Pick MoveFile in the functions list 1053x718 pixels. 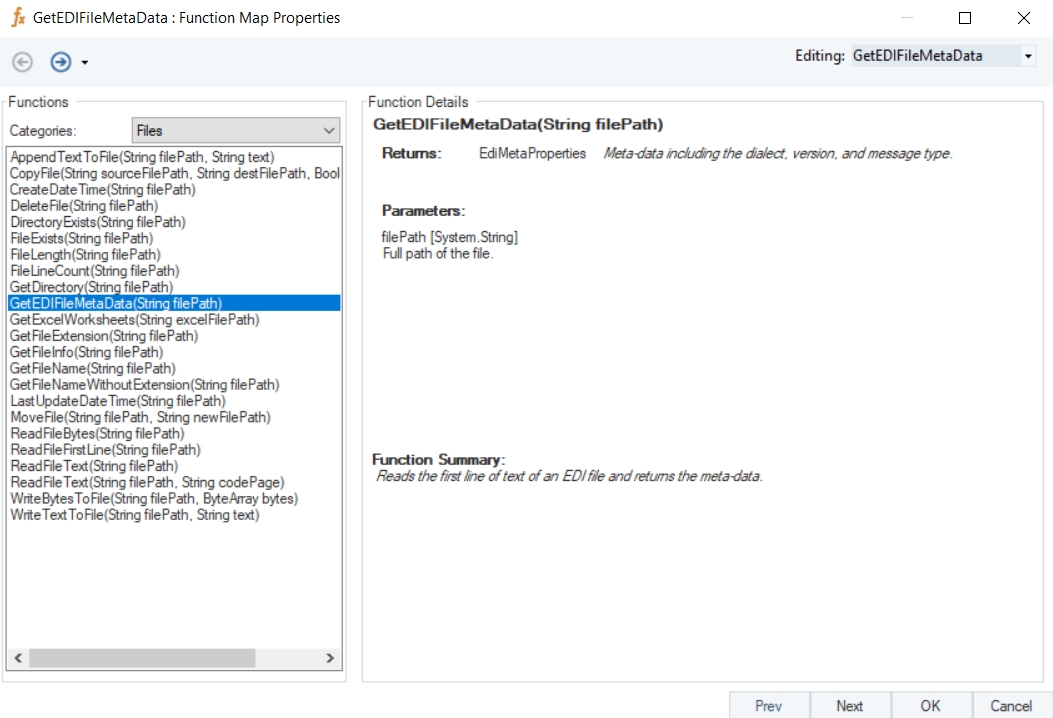pyautogui.click(x=139, y=417)
